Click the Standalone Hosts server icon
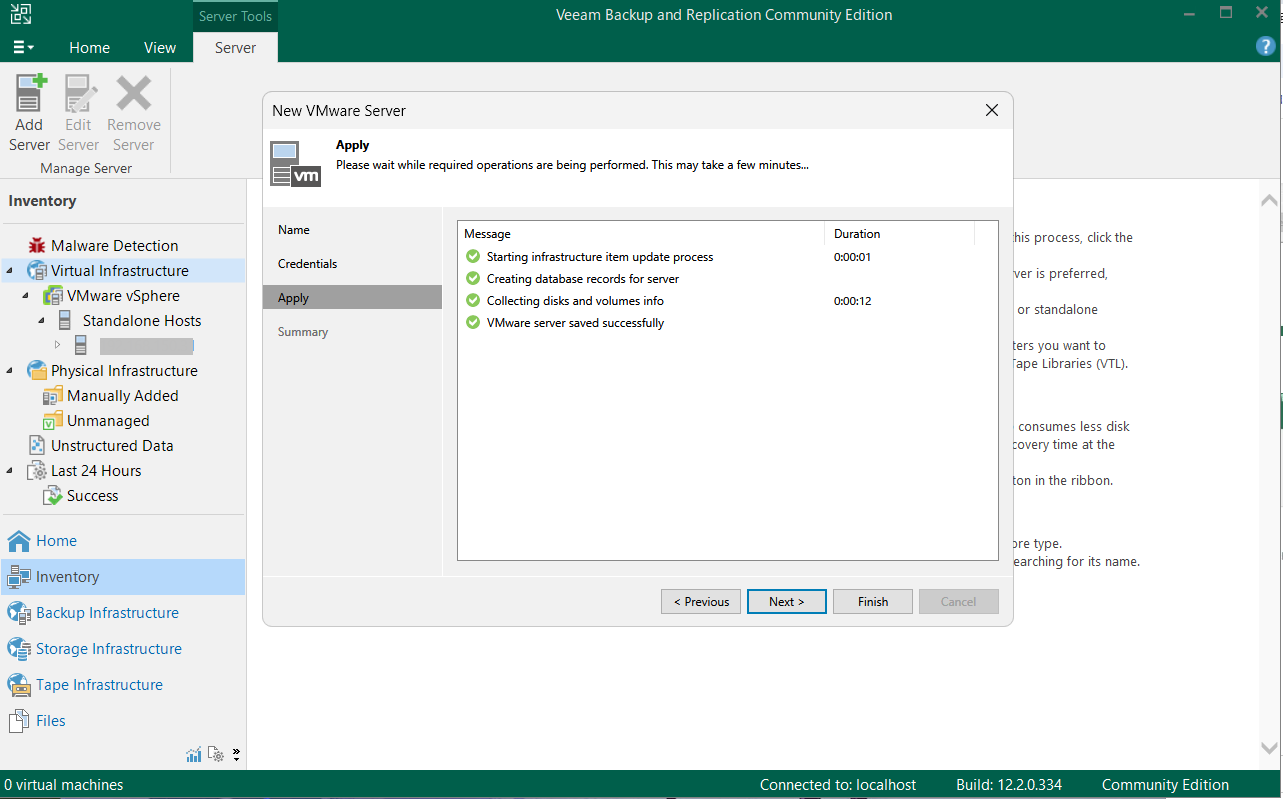This screenshot has width=1283, height=799. tap(65, 320)
